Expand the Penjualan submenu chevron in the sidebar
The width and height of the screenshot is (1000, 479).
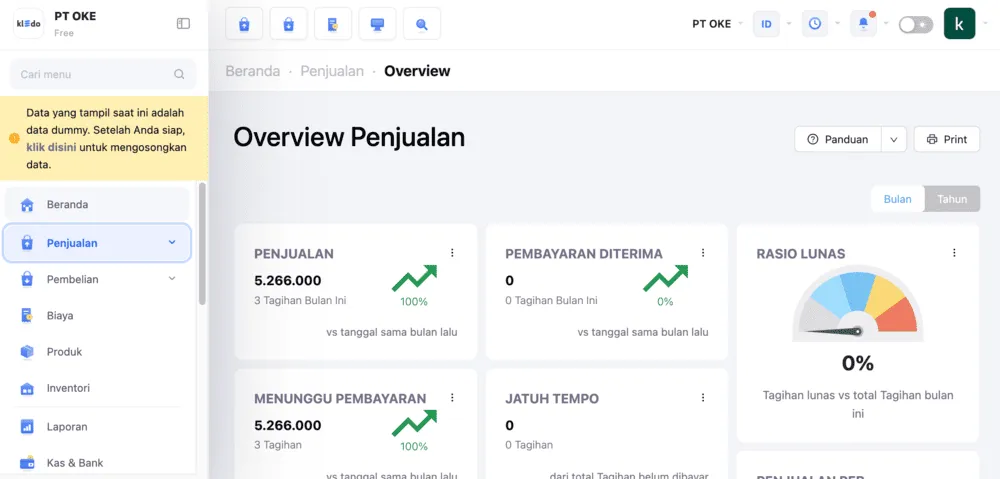pos(172,242)
